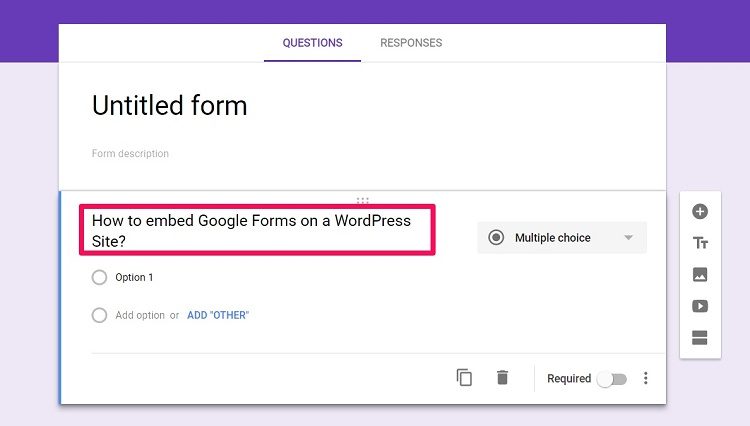Open the Multiple choice question type dropdown
The image size is (750, 426).
coord(562,238)
